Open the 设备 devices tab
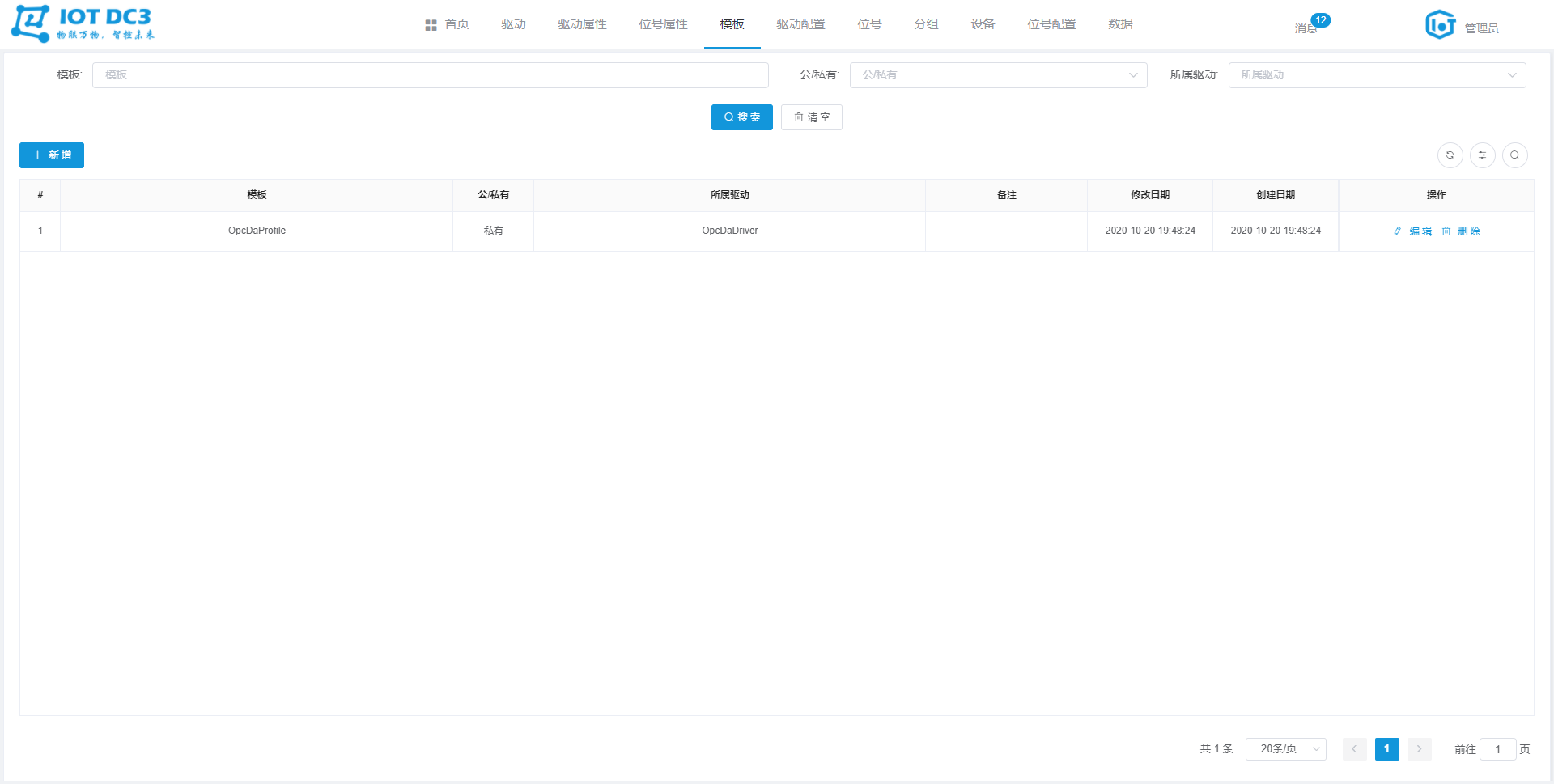The width and height of the screenshot is (1554, 784). click(x=983, y=24)
